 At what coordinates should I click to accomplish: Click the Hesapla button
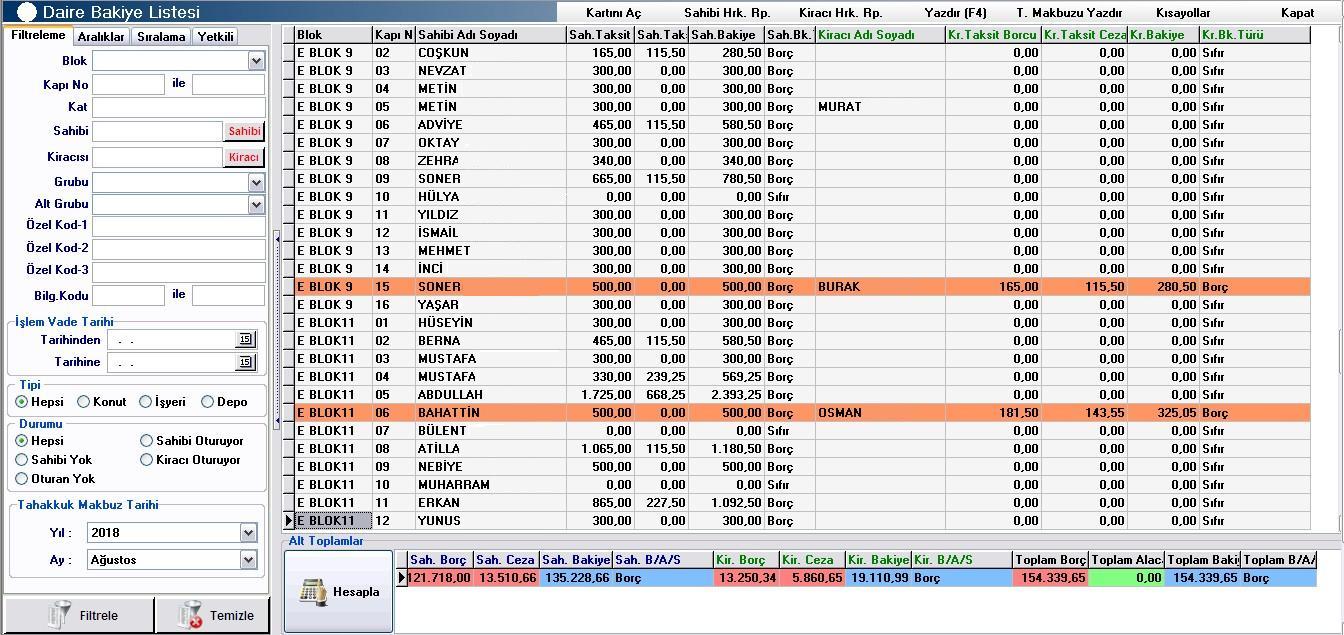[339, 591]
